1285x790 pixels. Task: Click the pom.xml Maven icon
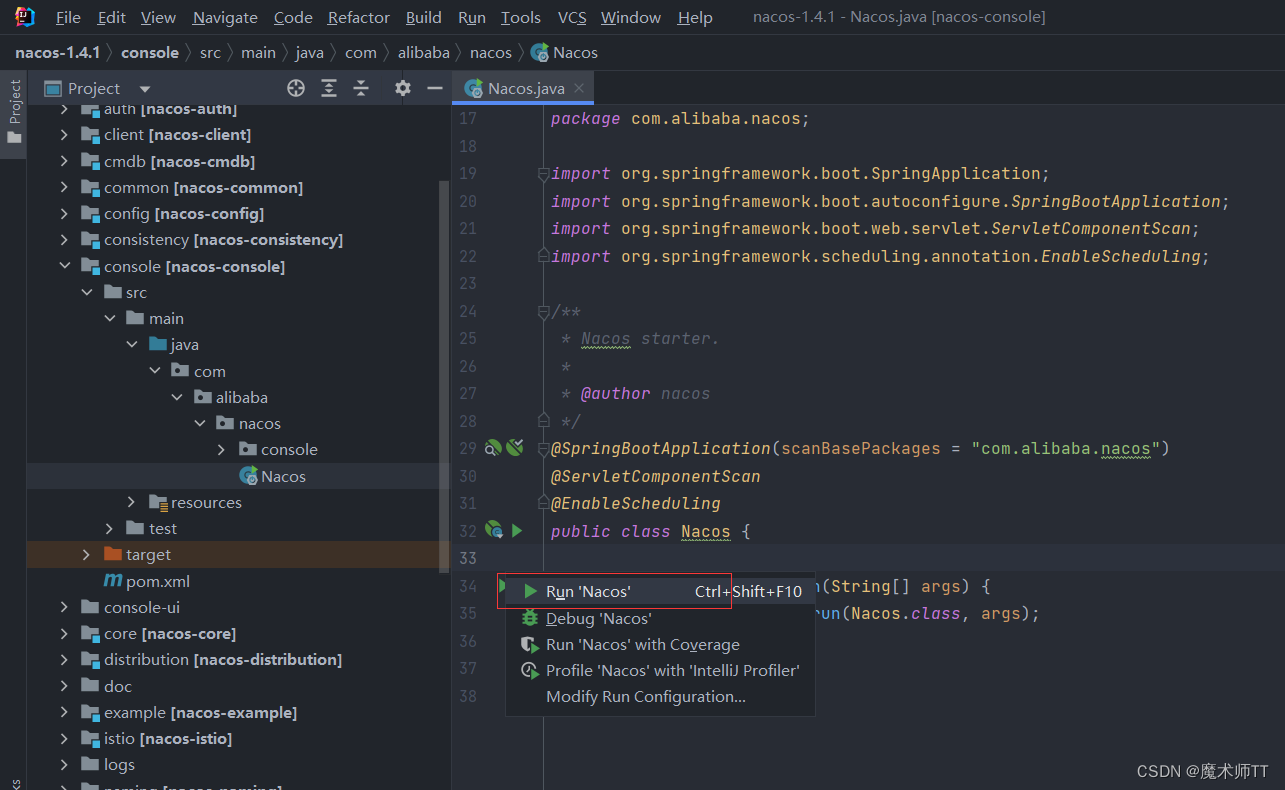[113, 581]
